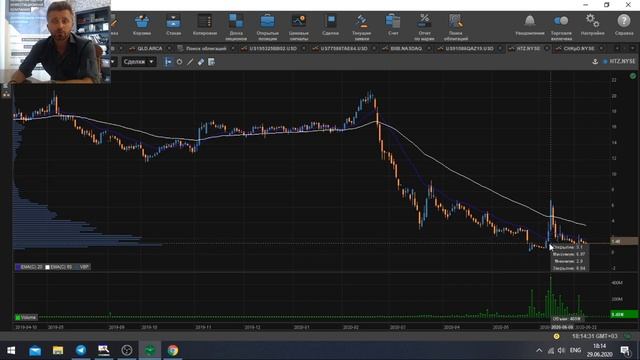
Task: Click the 2019-11 date label on time axis
Action: click(x=203, y=327)
